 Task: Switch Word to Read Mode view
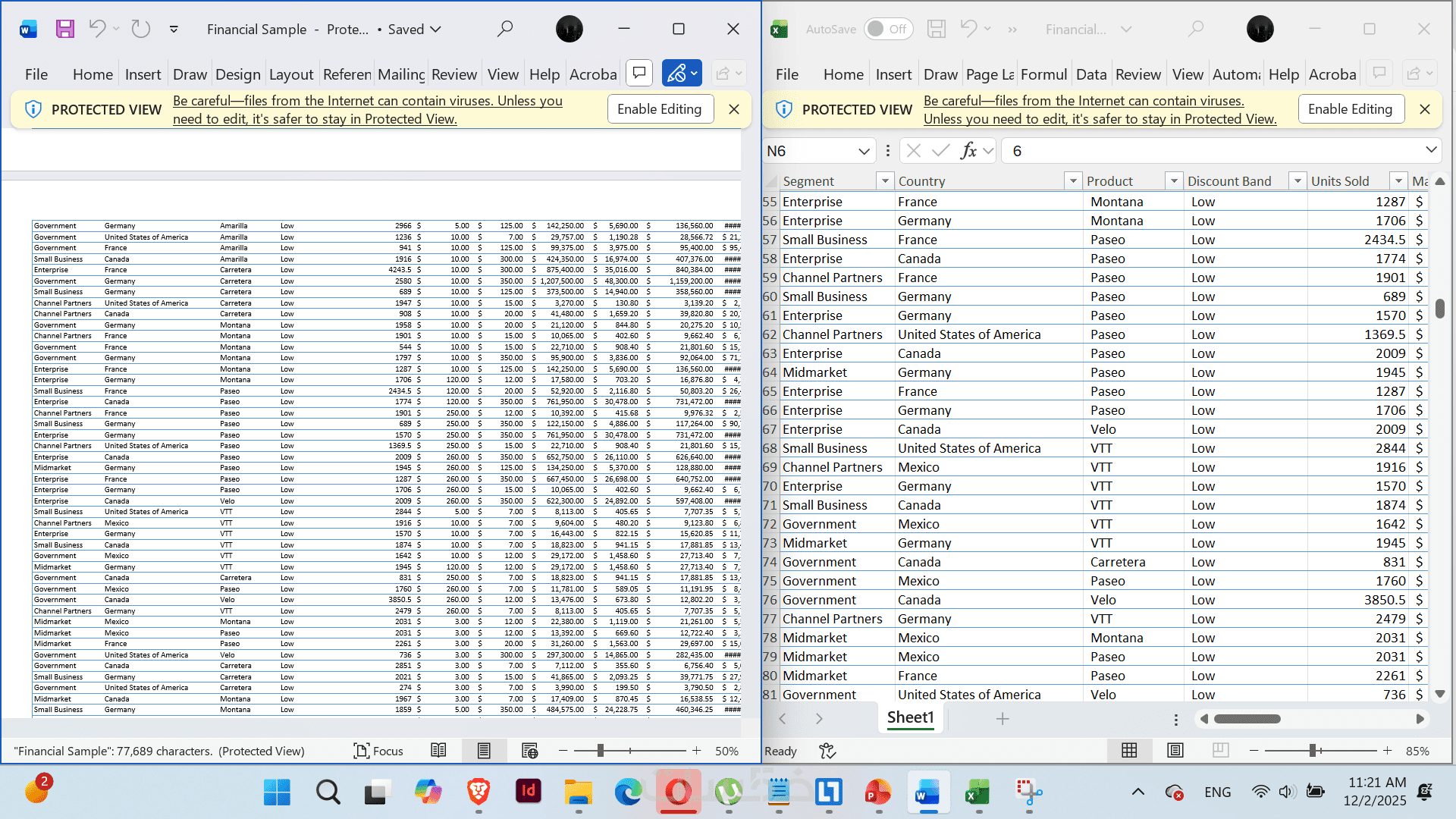pos(438,751)
